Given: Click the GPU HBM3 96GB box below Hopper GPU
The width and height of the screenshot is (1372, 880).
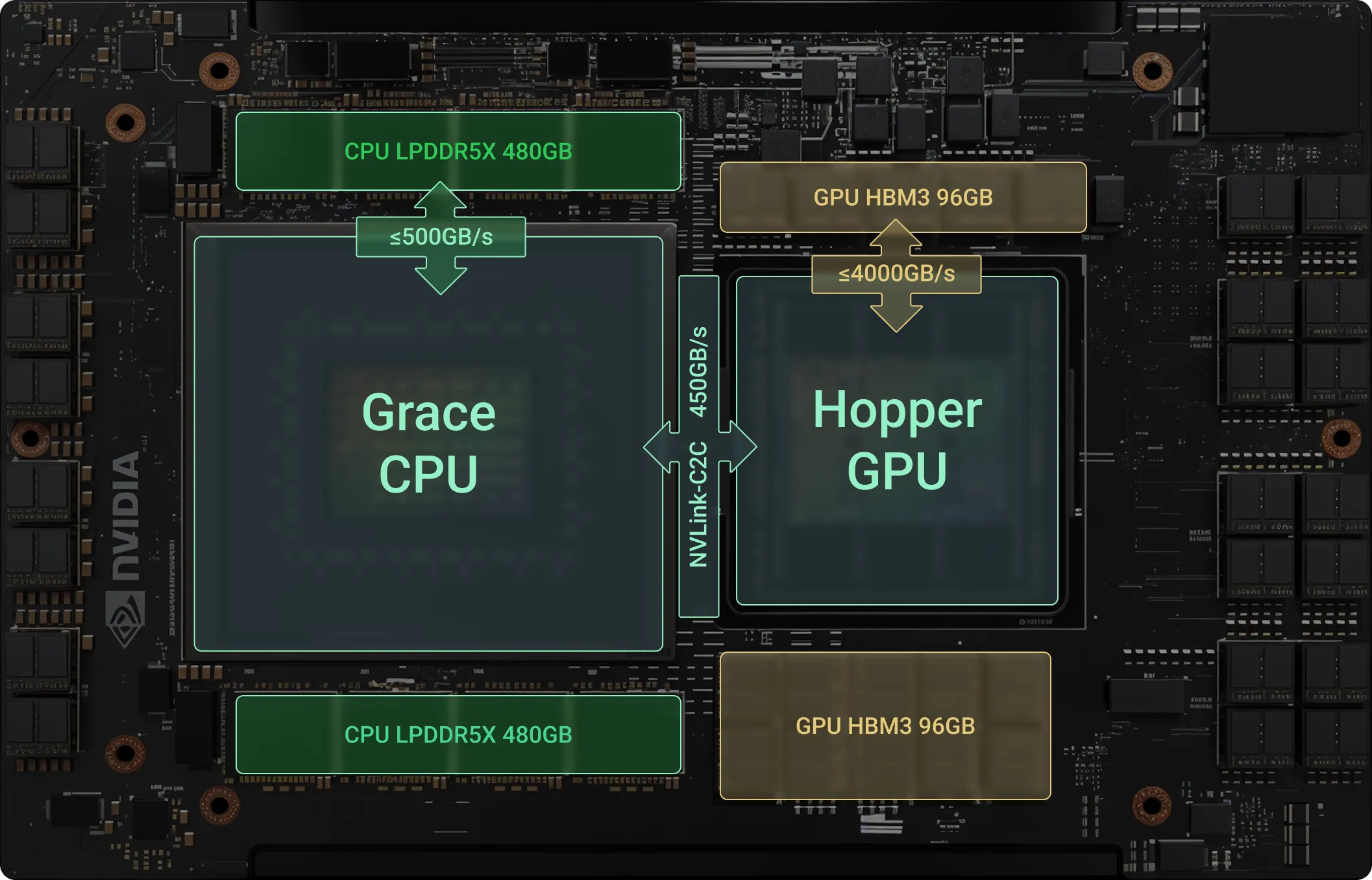Looking at the screenshot, I should [885, 726].
